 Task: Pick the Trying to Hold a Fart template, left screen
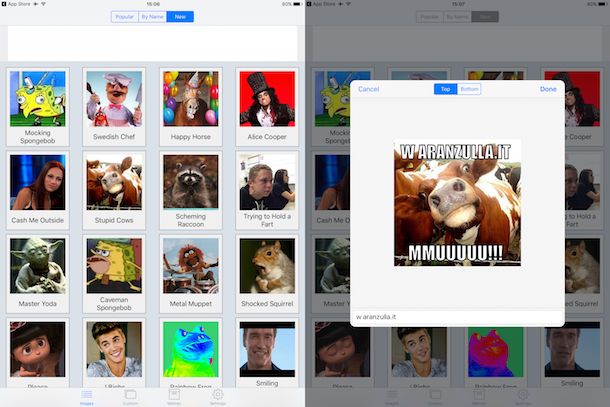[267, 190]
